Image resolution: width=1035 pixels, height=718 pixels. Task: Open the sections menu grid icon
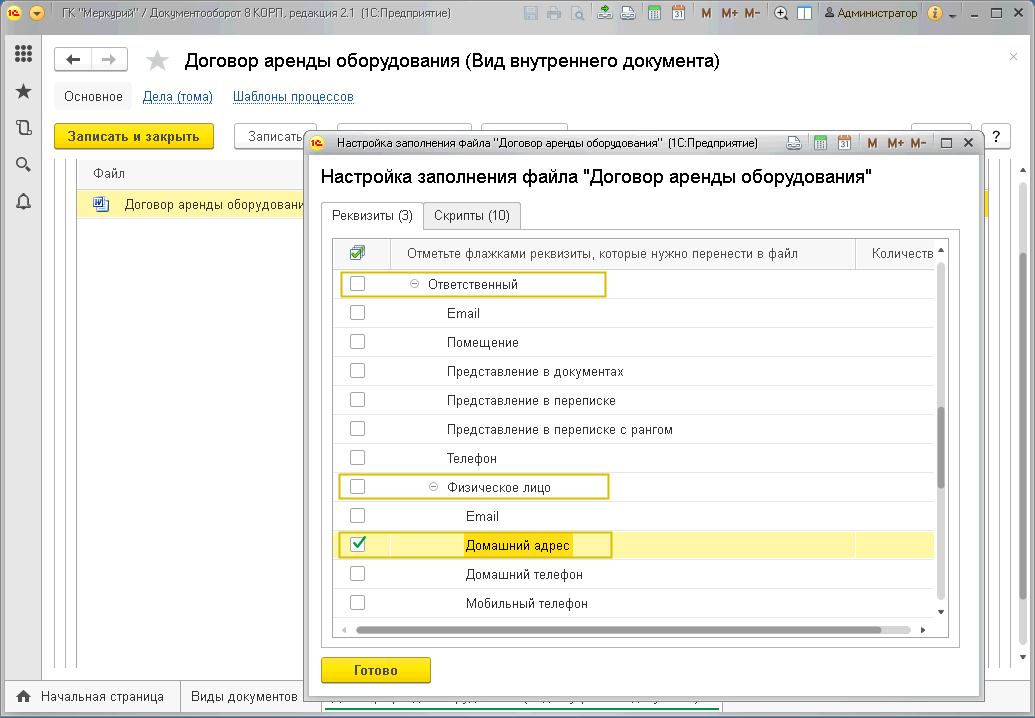click(x=23, y=53)
